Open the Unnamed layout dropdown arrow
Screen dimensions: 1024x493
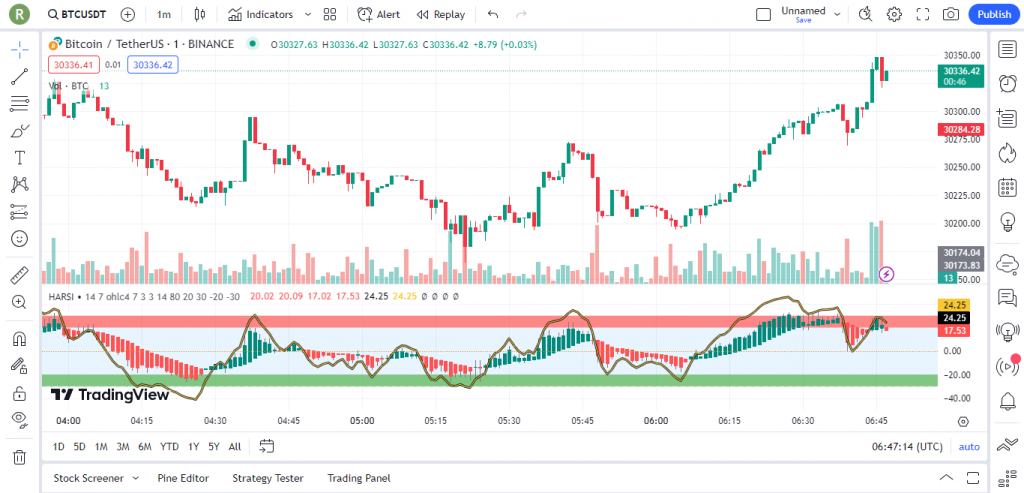836,14
